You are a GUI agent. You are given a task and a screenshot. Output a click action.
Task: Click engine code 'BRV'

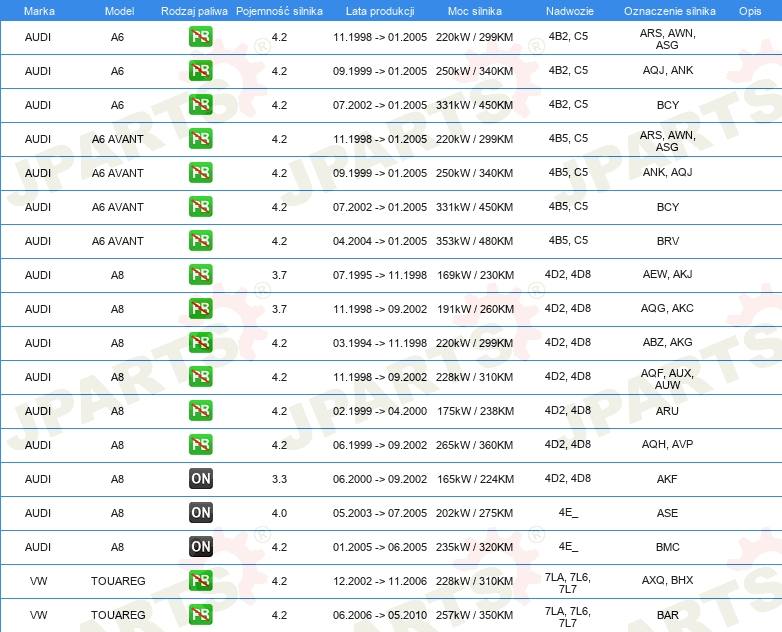point(667,241)
